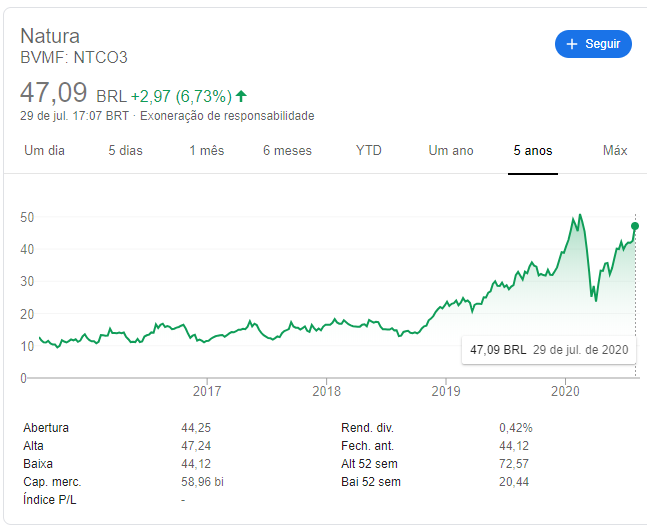Click the Alt 52 sem value 72,57
The height and width of the screenshot is (526, 647).
click(515, 464)
